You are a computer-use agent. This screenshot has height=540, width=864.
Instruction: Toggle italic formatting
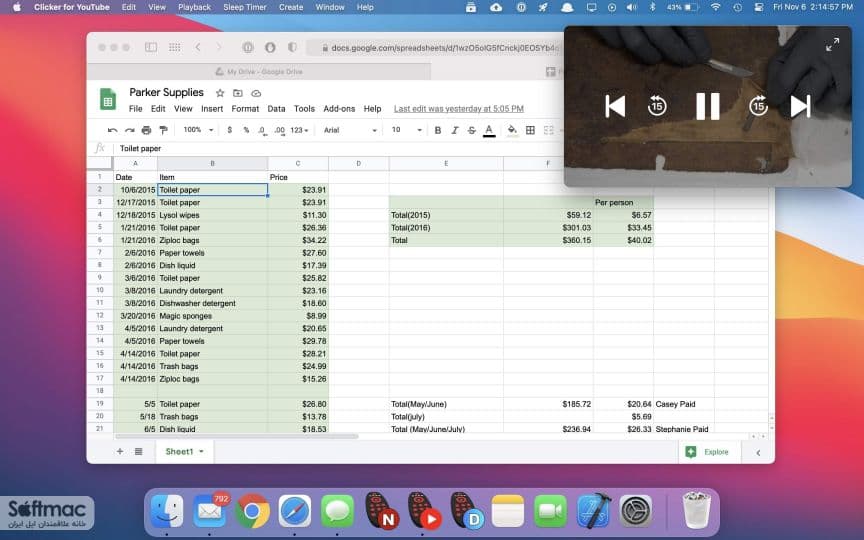[x=455, y=131]
